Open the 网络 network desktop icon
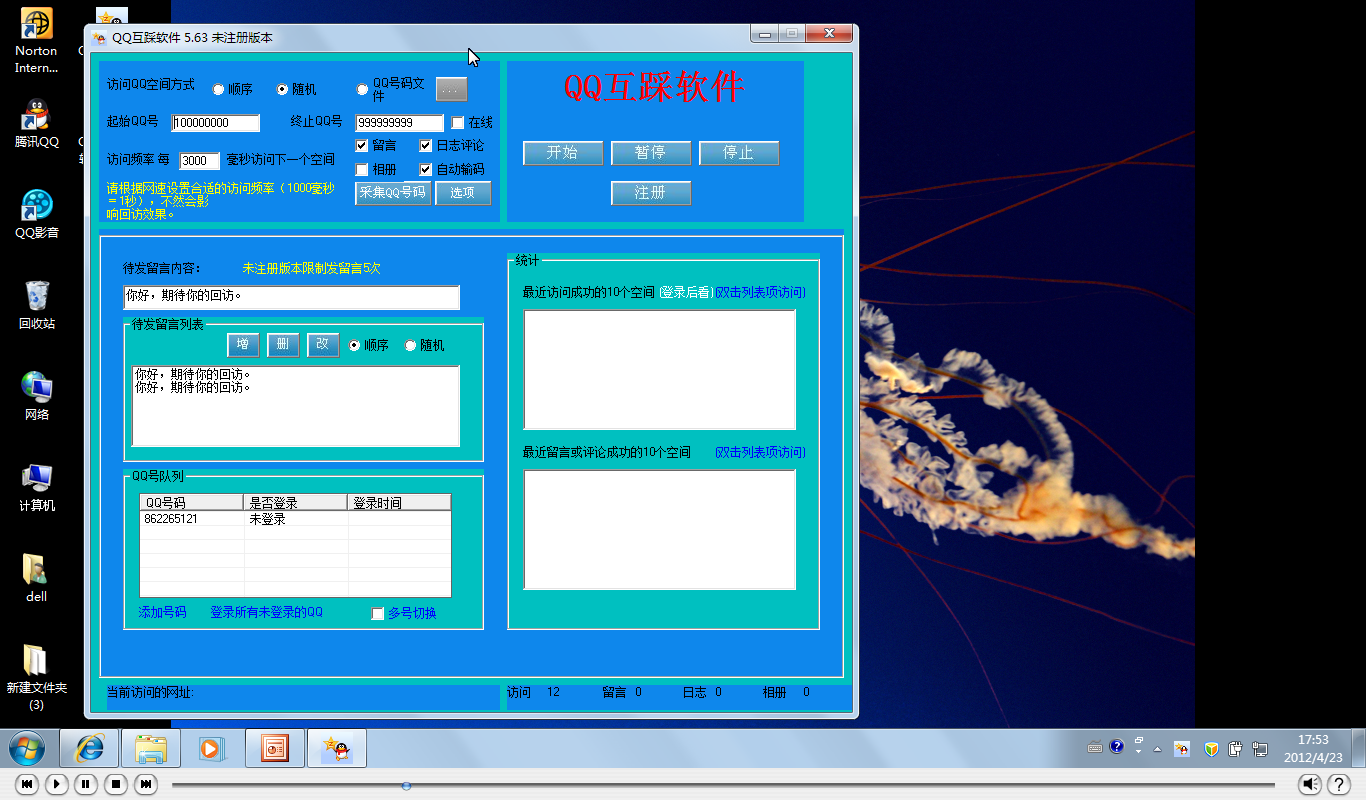Image resolution: width=1366 pixels, height=800 pixels. [37, 396]
